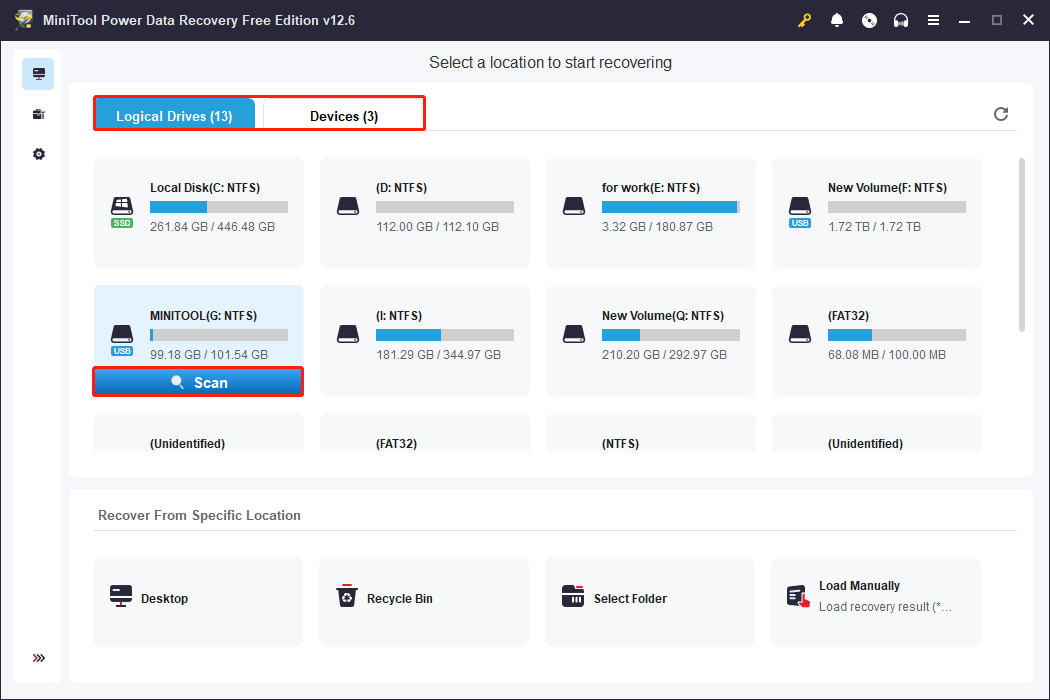
Task: Switch to the Devices tab
Action: tap(341, 116)
